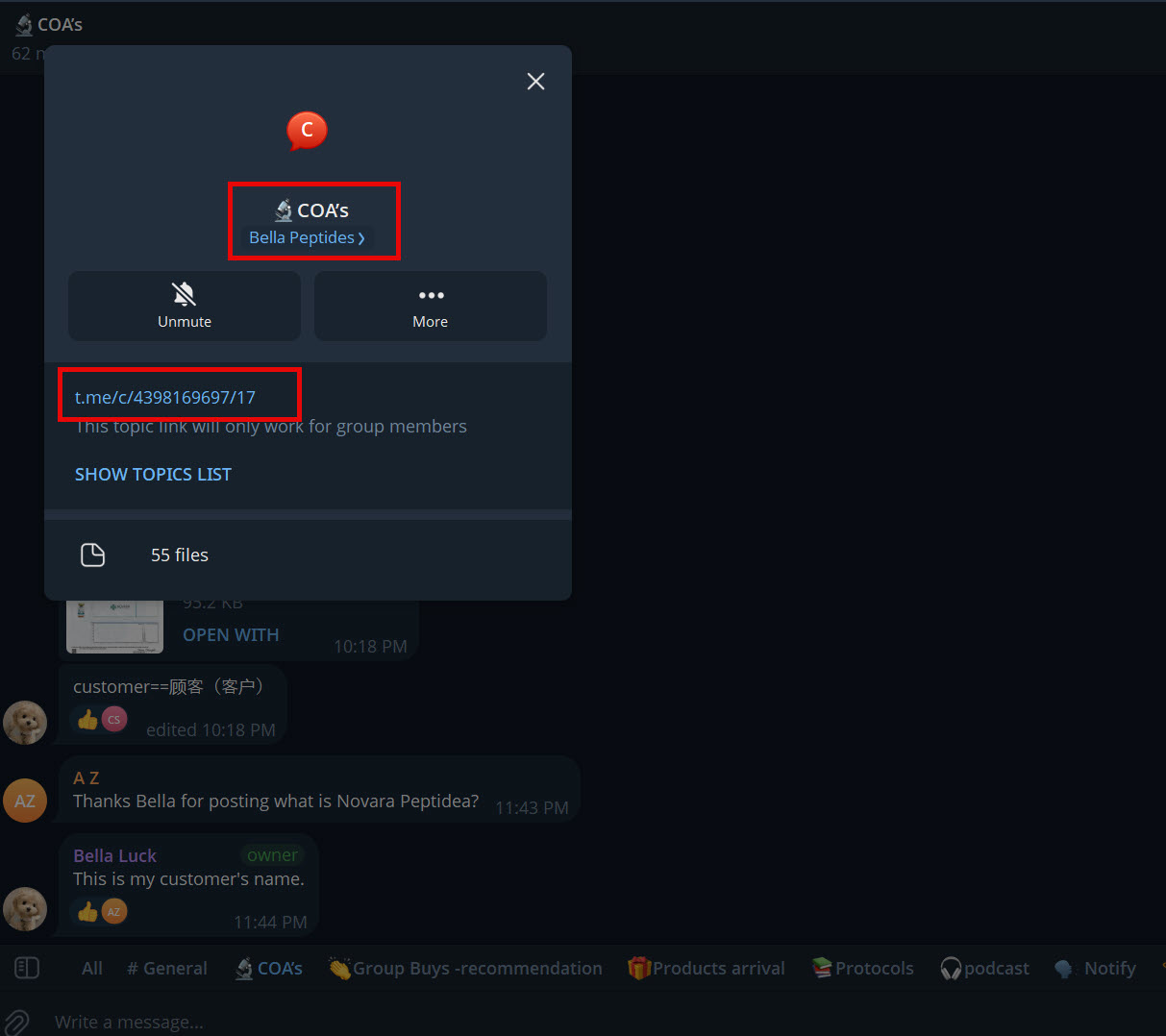
Task: Click the three-dots More icon
Action: click(431, 295)
